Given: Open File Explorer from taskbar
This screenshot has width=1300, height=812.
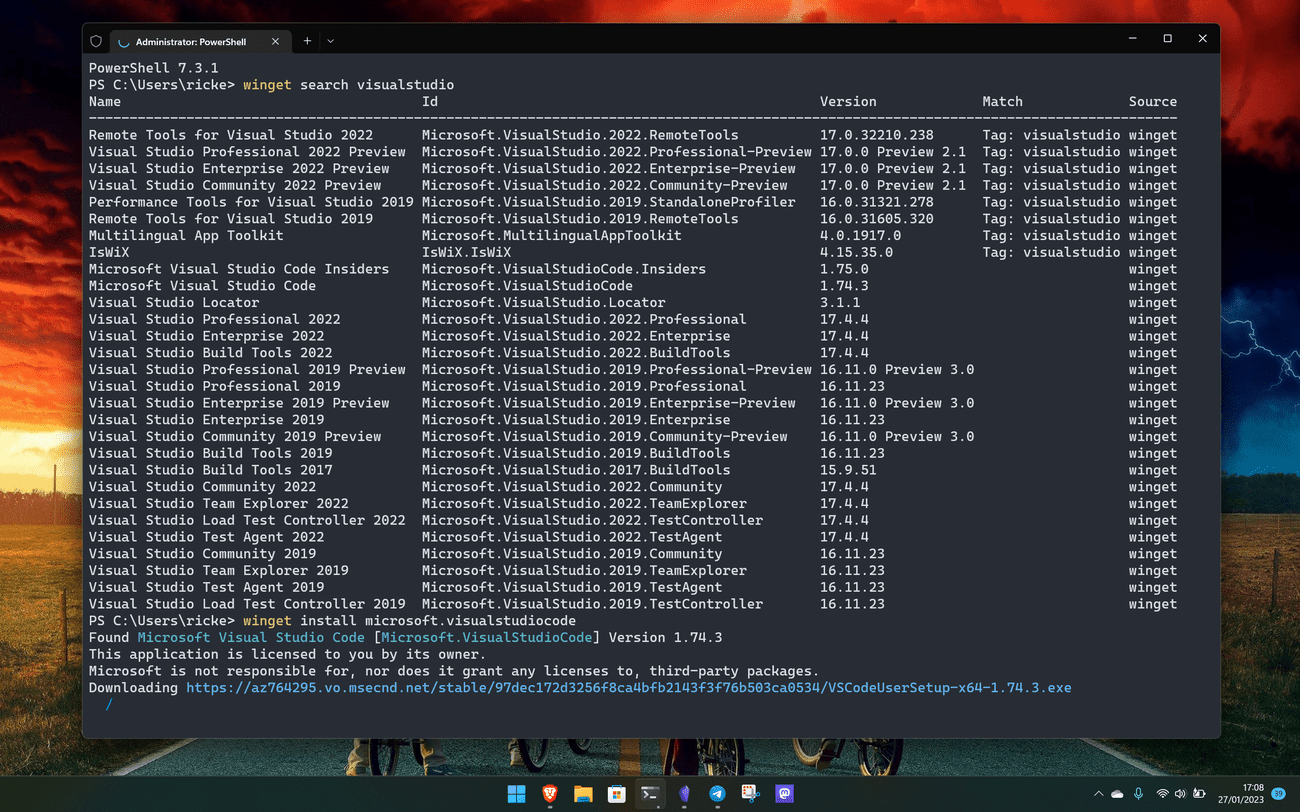Looking at the screenshot, I should [x=583, y=794].
